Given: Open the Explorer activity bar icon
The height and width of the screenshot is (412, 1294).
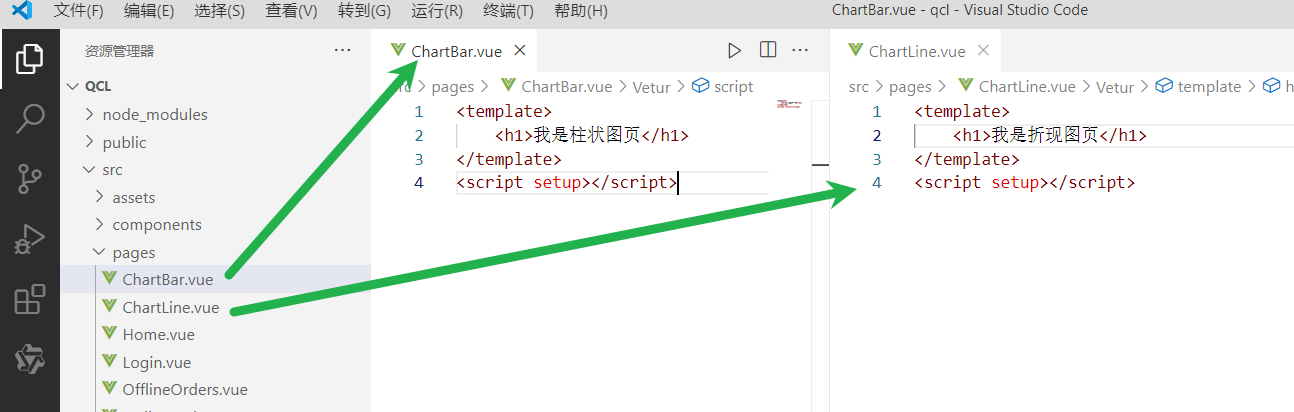Looking at the screenshot, I should [x=30, y=59].
